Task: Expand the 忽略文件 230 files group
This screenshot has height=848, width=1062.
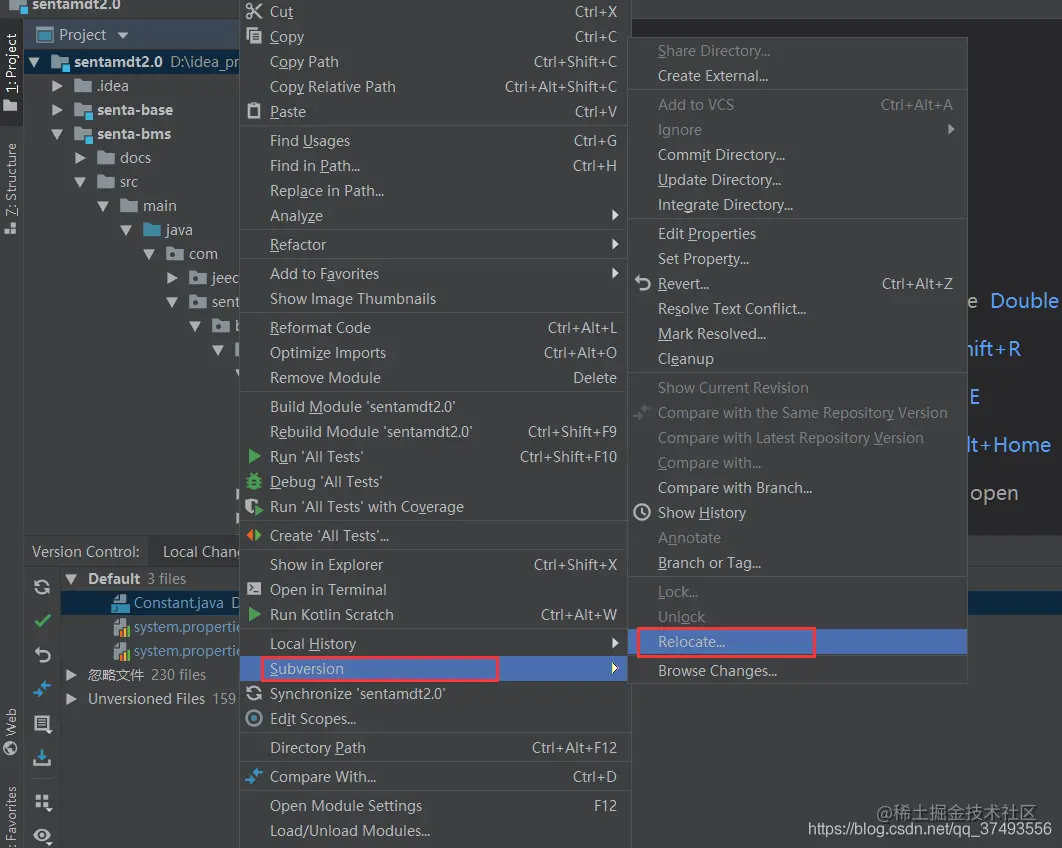Action: click(x=71, y=675)
